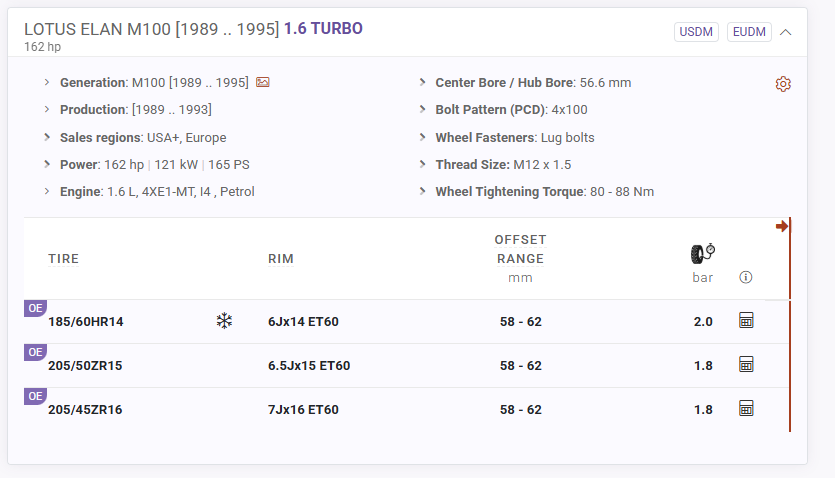The image size is (835, 478).
Task: Click the engine text 1.6 L, 4XE1-MT
Action: pos(151,192)
